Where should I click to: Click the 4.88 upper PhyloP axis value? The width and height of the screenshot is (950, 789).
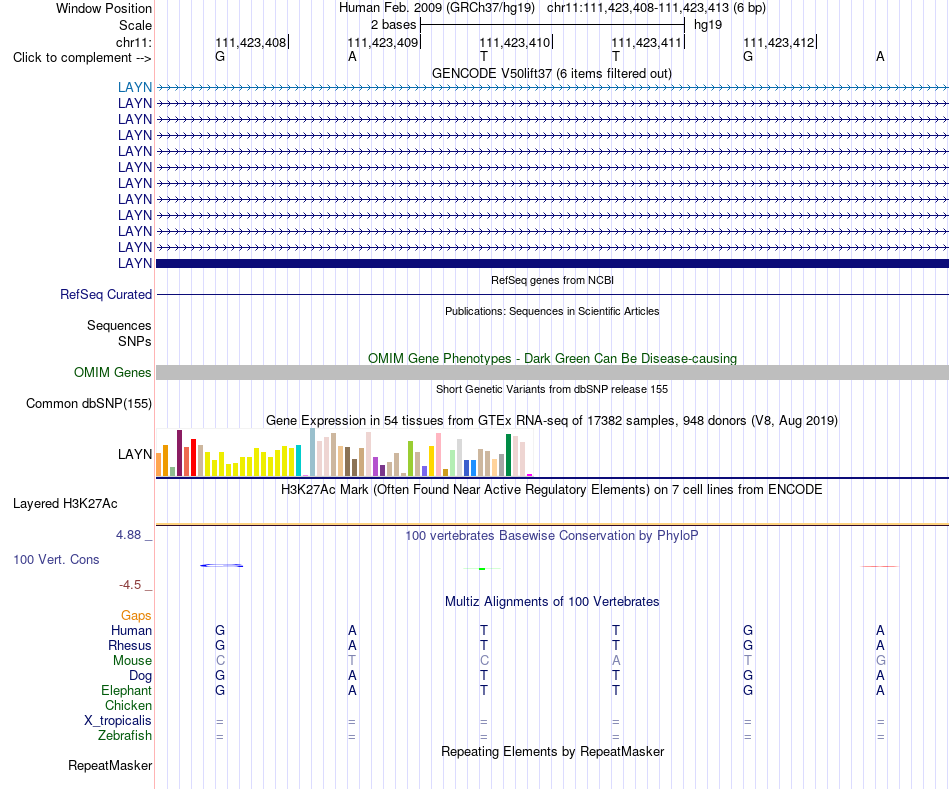point(128,535)
